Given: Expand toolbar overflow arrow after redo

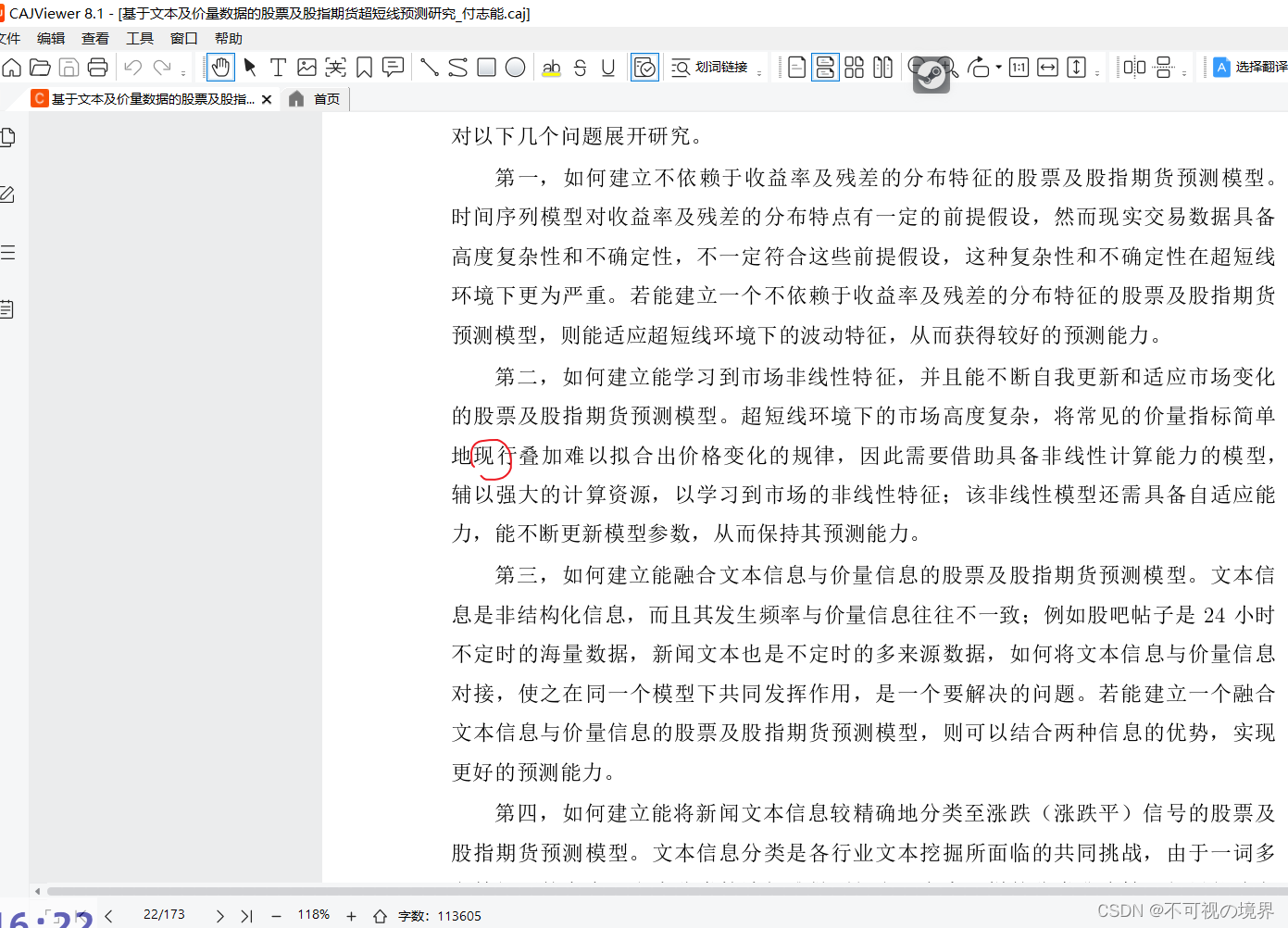Looking at the screenshot, I should (183, 72).
